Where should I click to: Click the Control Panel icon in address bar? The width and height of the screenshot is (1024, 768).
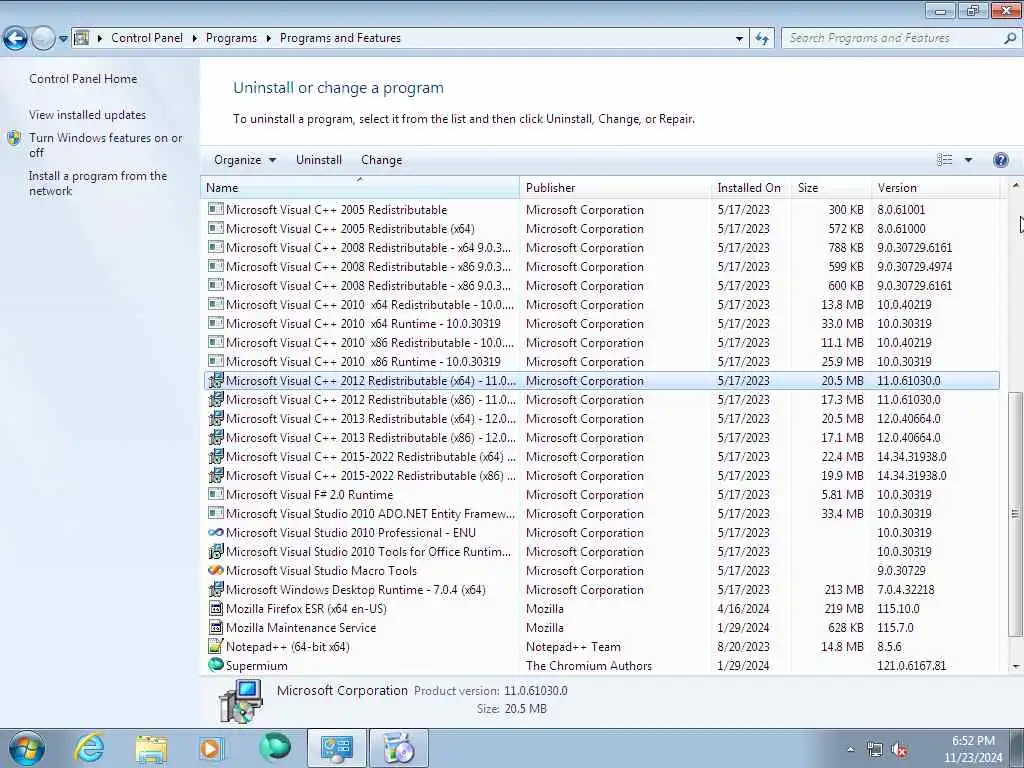tap(82, 38)
